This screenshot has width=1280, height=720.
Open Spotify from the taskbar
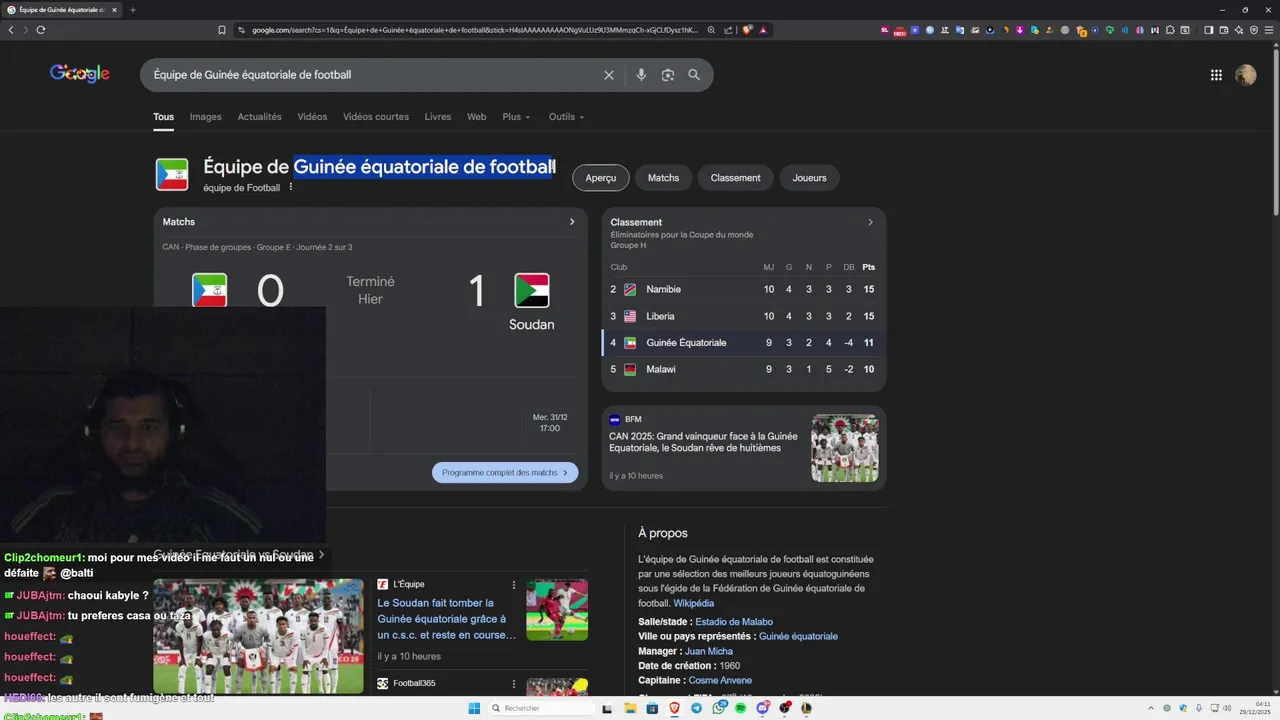click(x=740, y=708)
